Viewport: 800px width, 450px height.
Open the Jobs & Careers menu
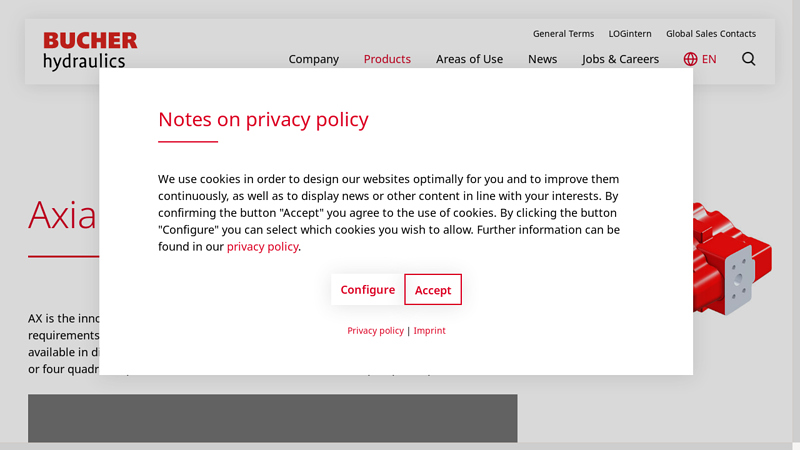620,59
